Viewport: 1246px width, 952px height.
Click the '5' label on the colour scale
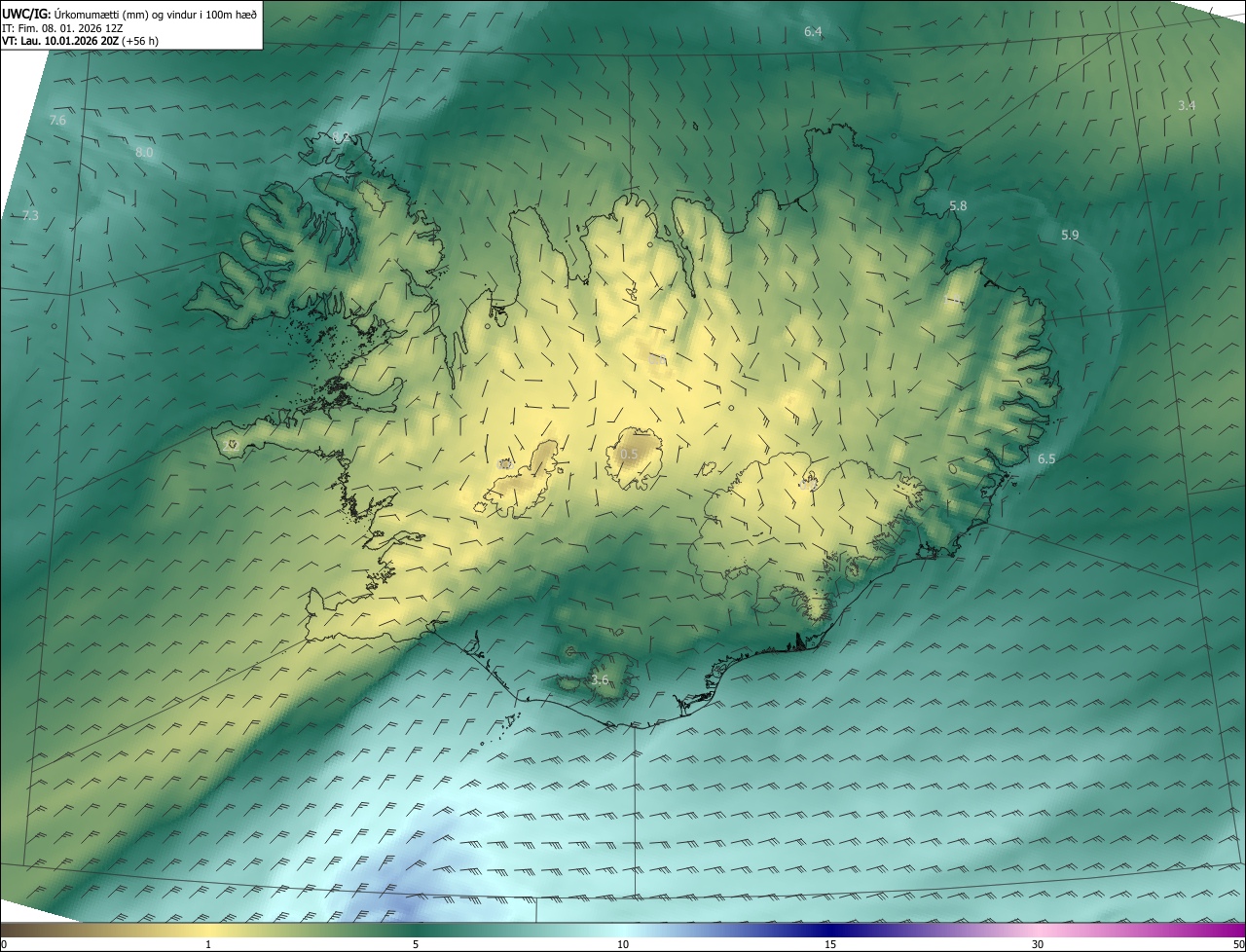click(416, 944)
